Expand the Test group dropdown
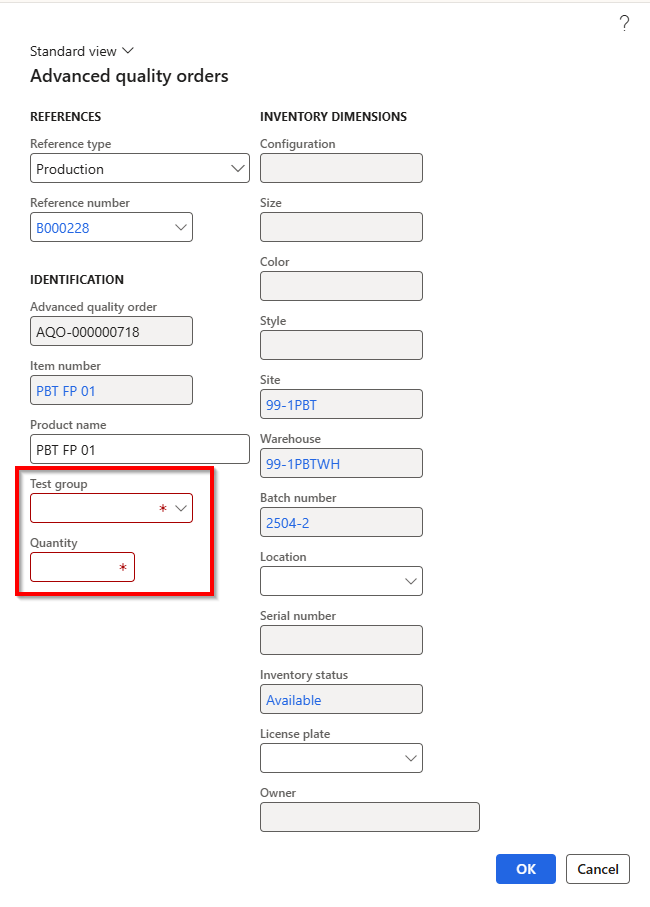This screenshot has height=907, width=650. pyautogui.click(x=181, y=509)
